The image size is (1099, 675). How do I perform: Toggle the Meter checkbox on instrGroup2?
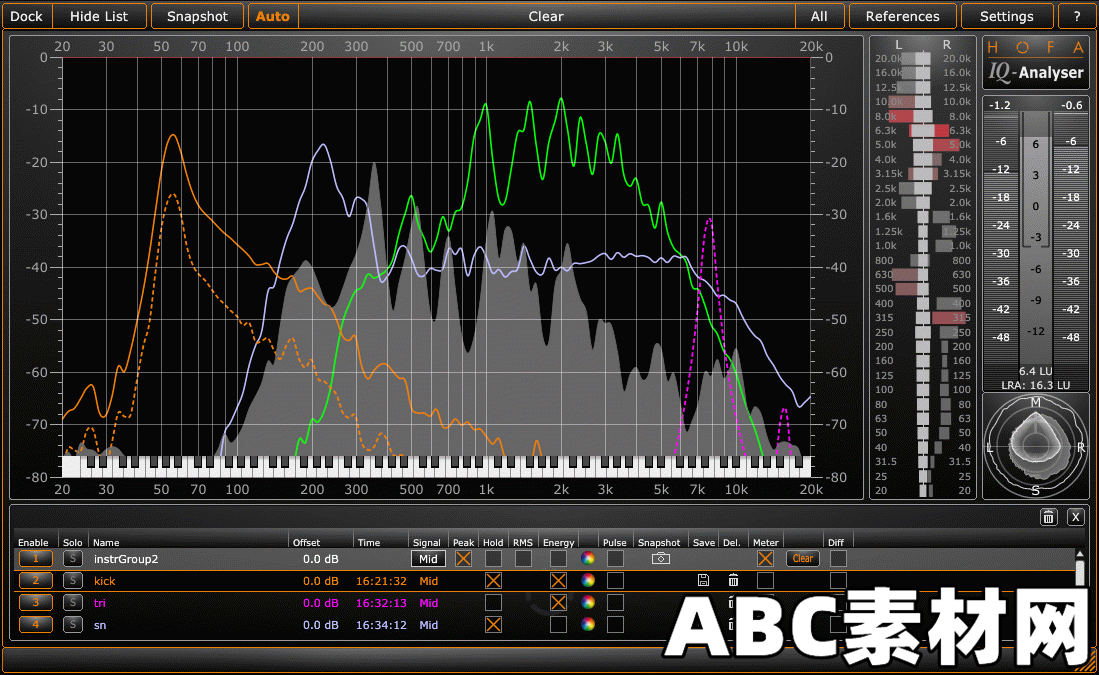[x=767, y=558]
